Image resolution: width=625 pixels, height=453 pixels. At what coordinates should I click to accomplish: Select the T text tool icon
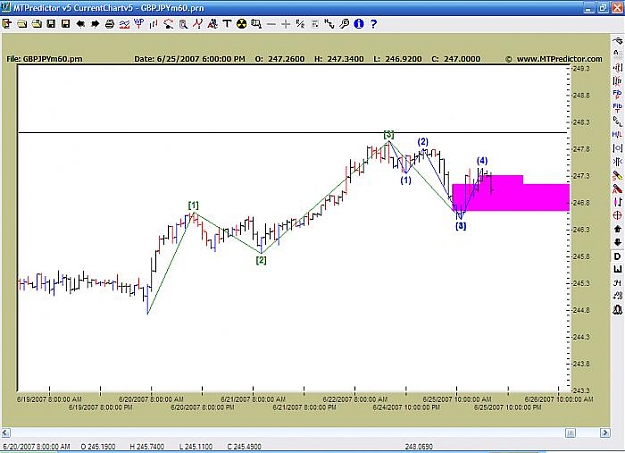(227, 24)
